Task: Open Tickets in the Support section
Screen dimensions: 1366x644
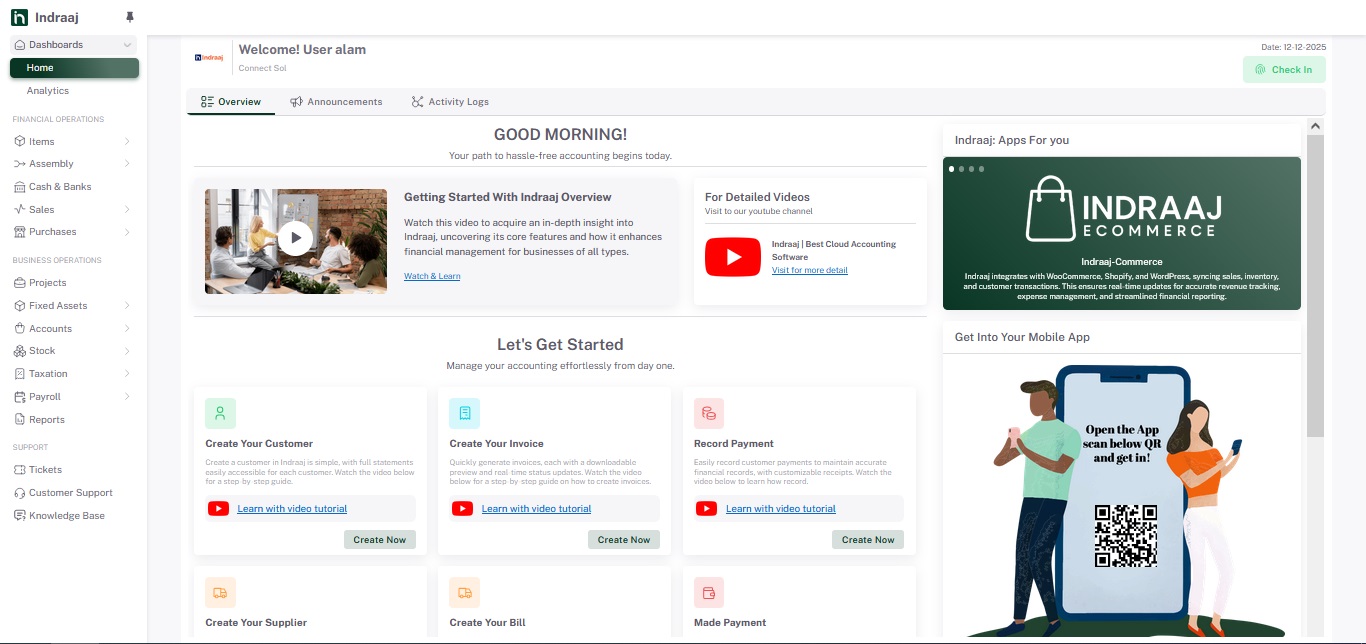Action: coord(45,470)
